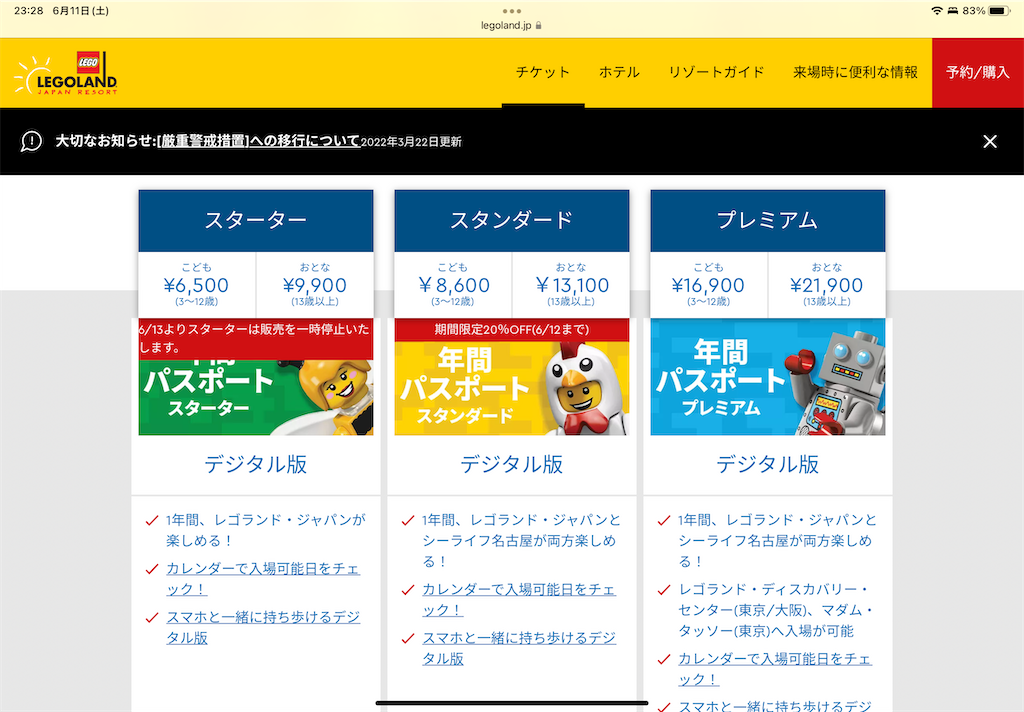Tap the padlock icon beside legoland.jp
Viewport: 1024px width, 712px height.
click(539, 25)
